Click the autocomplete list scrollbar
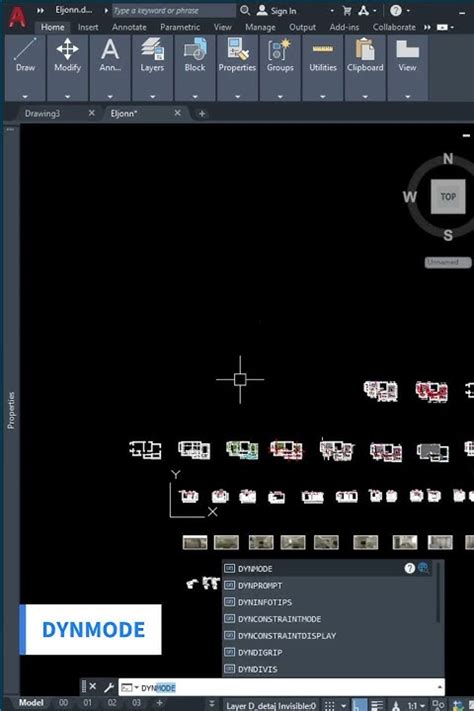474x711 pixels. pyautogui.click(x=439, y=593)
